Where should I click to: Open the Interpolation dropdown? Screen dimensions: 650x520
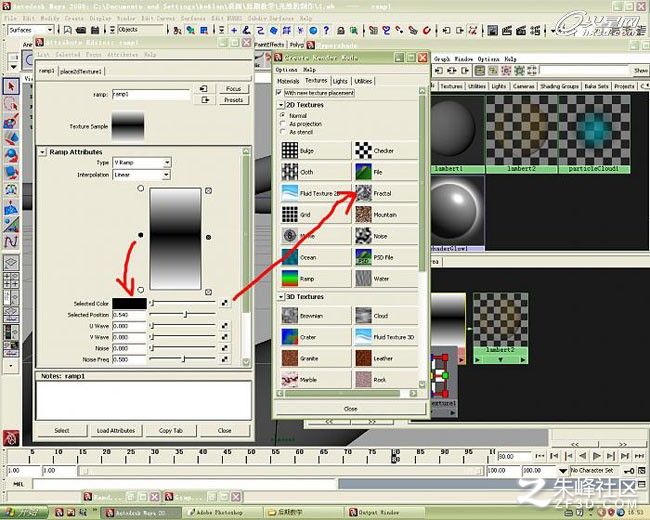(142, 175)
